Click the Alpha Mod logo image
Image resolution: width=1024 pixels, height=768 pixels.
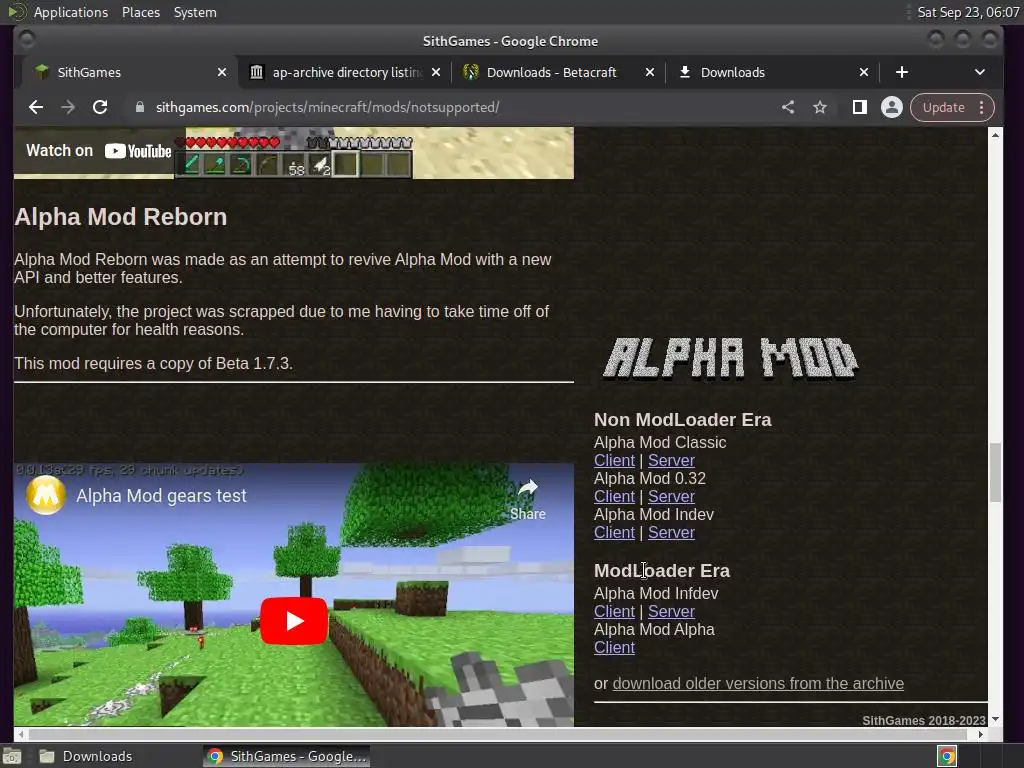pos(730,358)
